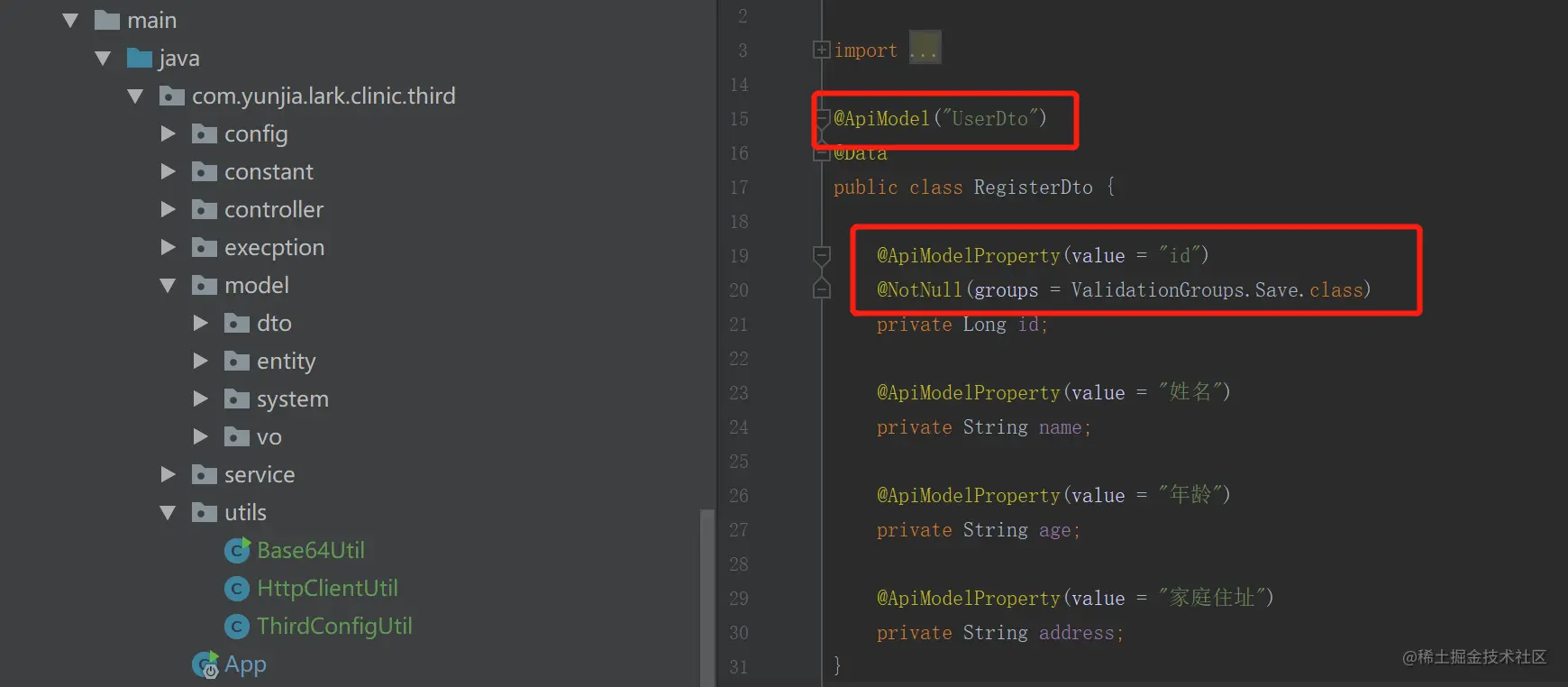Click the entity package icon
Screen dimensions: 1568x687
click(x=237, y=361)
